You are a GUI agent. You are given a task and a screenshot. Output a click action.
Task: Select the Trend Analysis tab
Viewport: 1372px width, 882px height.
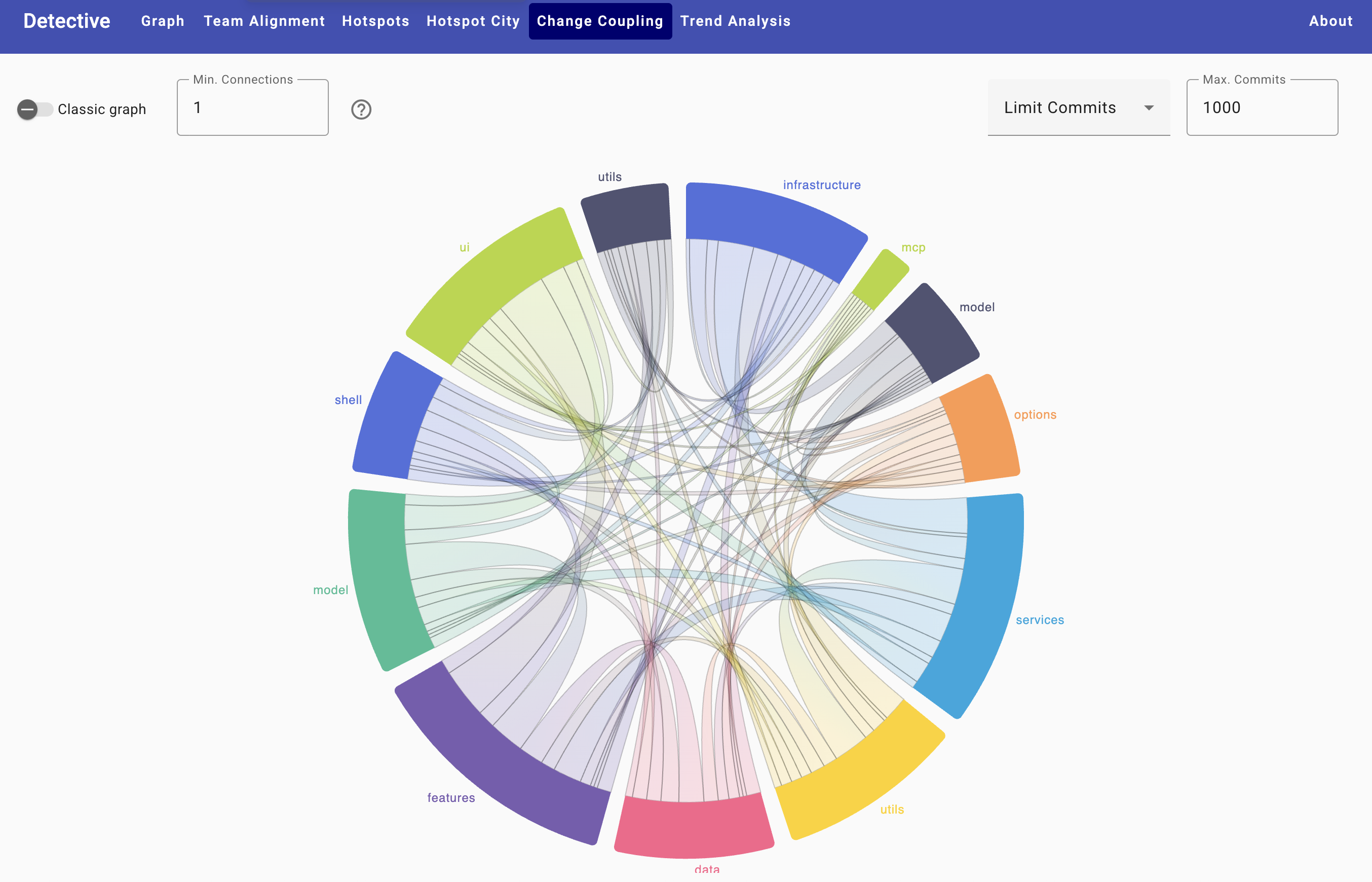pos(735,21)
